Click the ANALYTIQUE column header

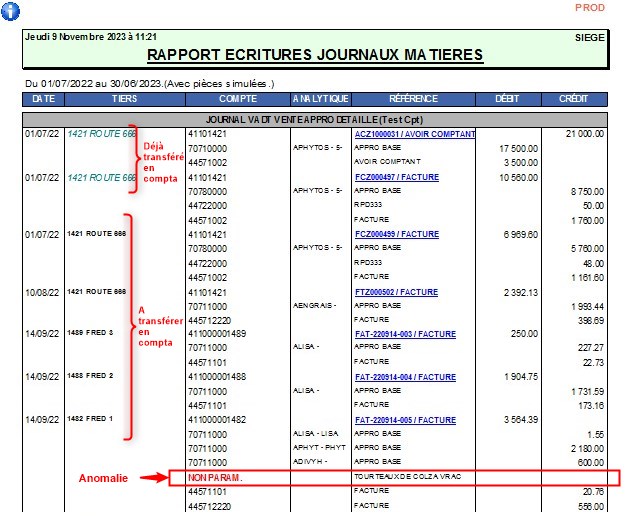(x=320, y=99)
